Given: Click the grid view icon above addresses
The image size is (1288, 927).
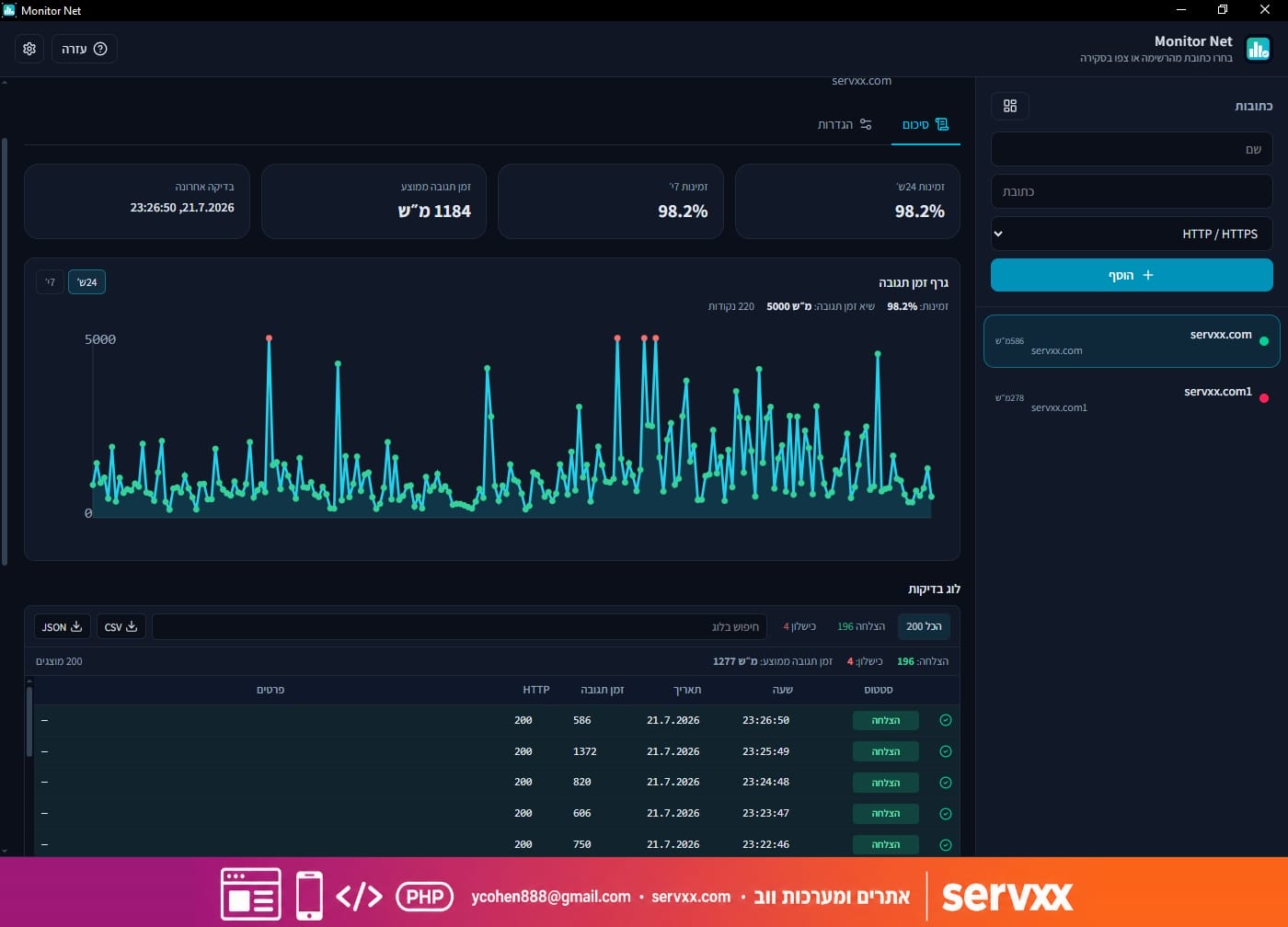Looking at the screenshot, I should (x=1010, y=106).
